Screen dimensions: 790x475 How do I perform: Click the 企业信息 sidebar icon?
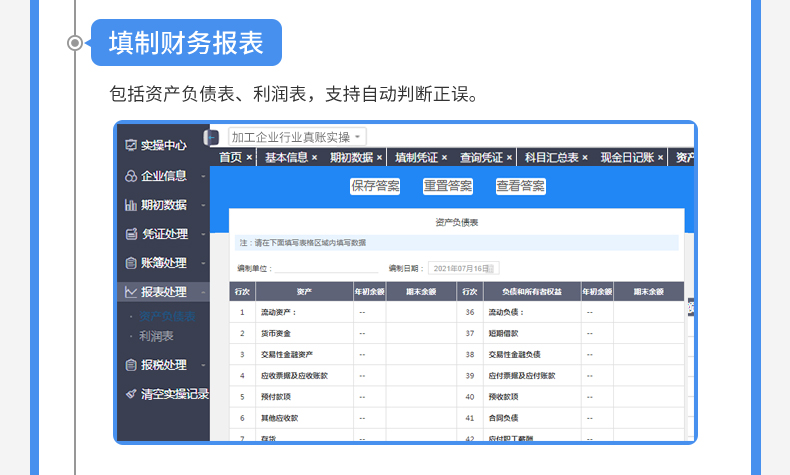coord(130,176)
